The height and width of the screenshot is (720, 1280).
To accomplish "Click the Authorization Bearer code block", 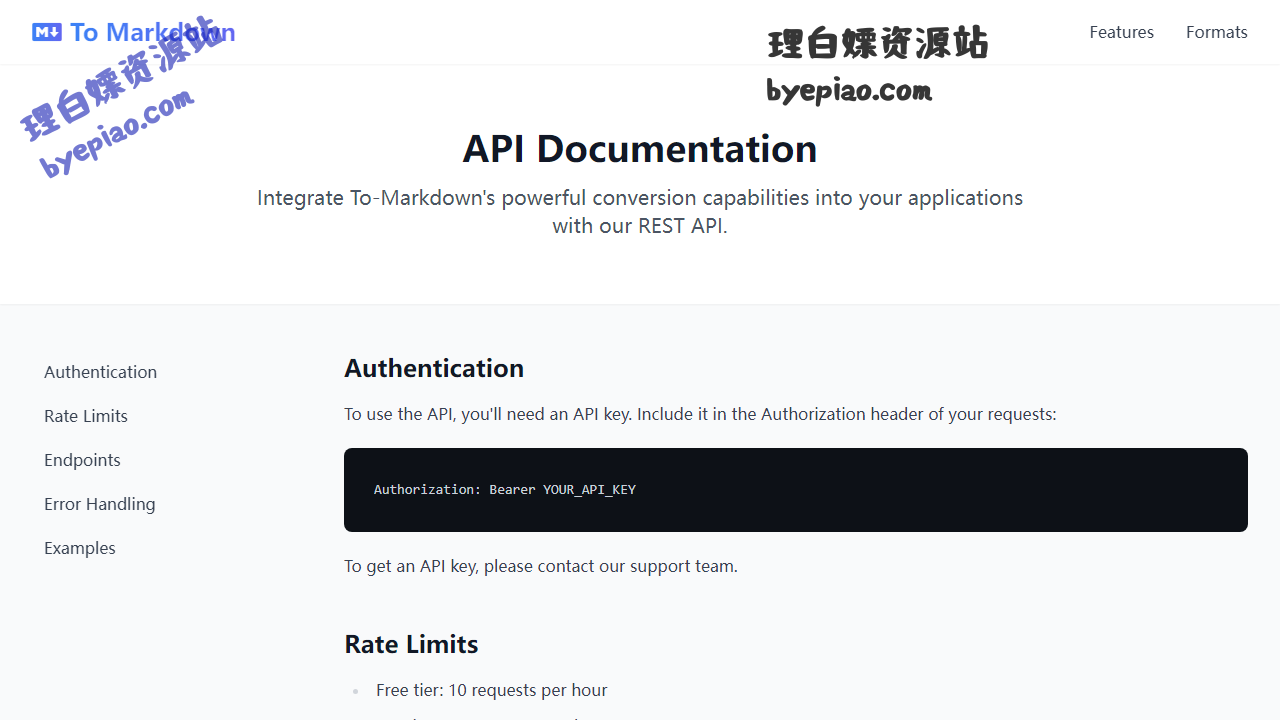I will (796, 490).
